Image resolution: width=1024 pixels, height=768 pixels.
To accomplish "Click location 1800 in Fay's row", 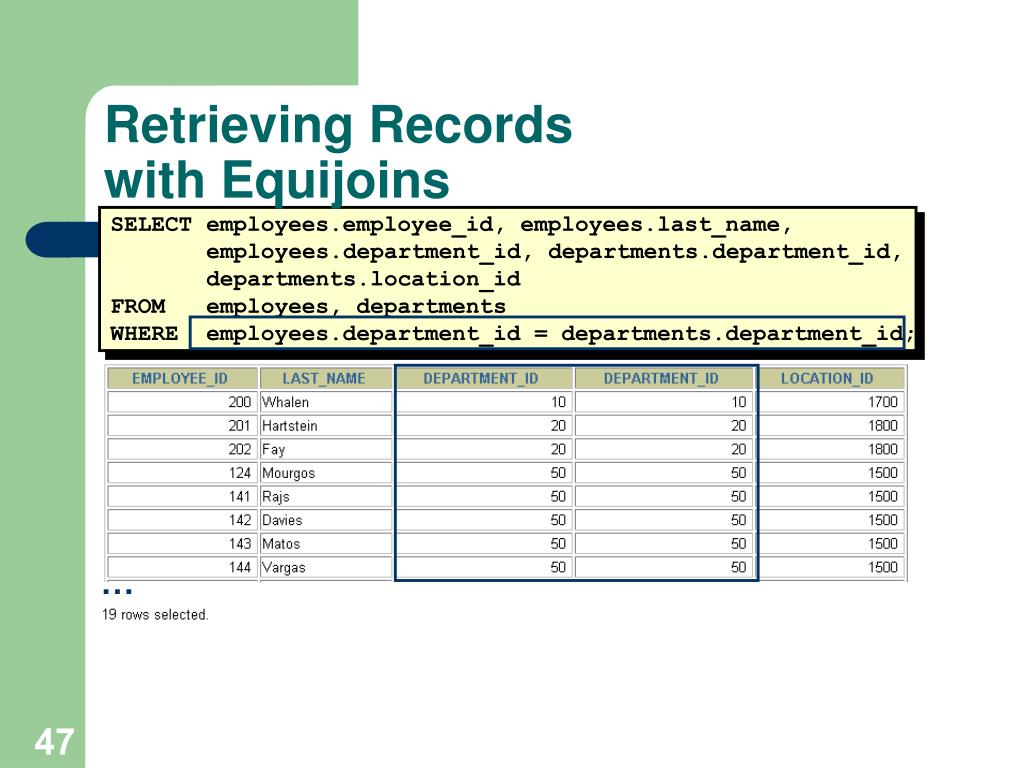I will click(831, 449).
